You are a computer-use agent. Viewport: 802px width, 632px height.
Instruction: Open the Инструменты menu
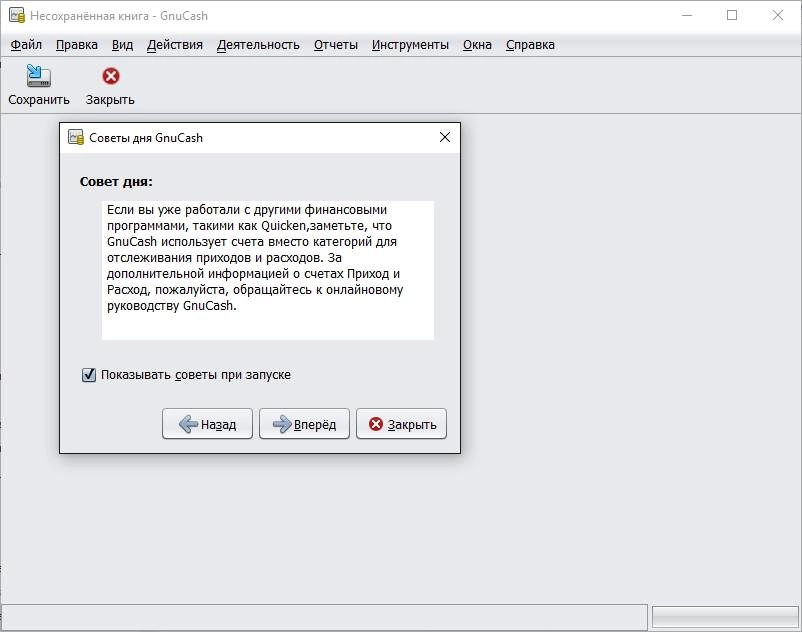410,45
